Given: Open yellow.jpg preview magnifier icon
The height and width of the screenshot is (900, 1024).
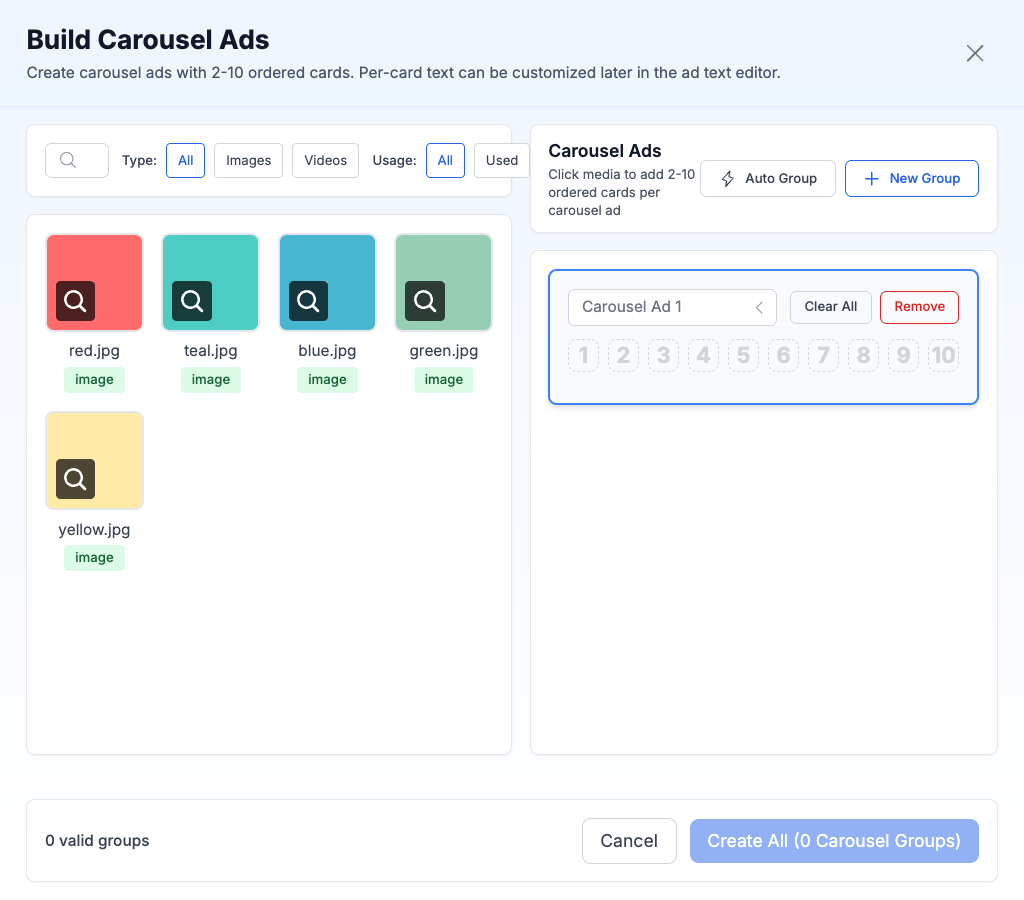Looking at the screenshot, I should pos(75,479).
